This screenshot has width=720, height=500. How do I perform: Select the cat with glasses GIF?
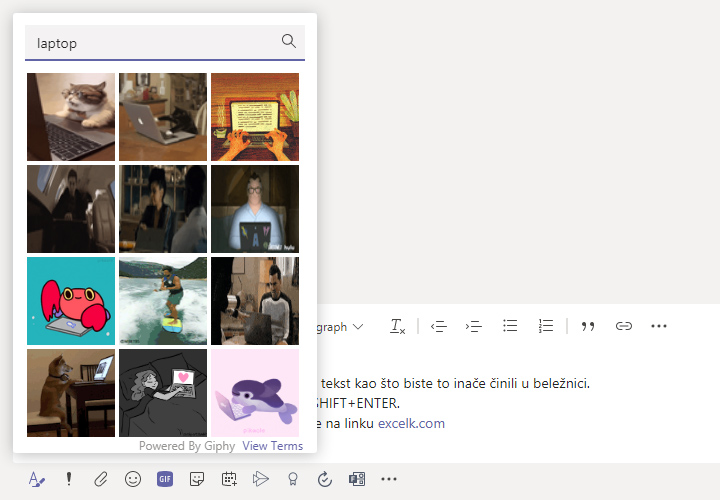(x=71, y=117)
